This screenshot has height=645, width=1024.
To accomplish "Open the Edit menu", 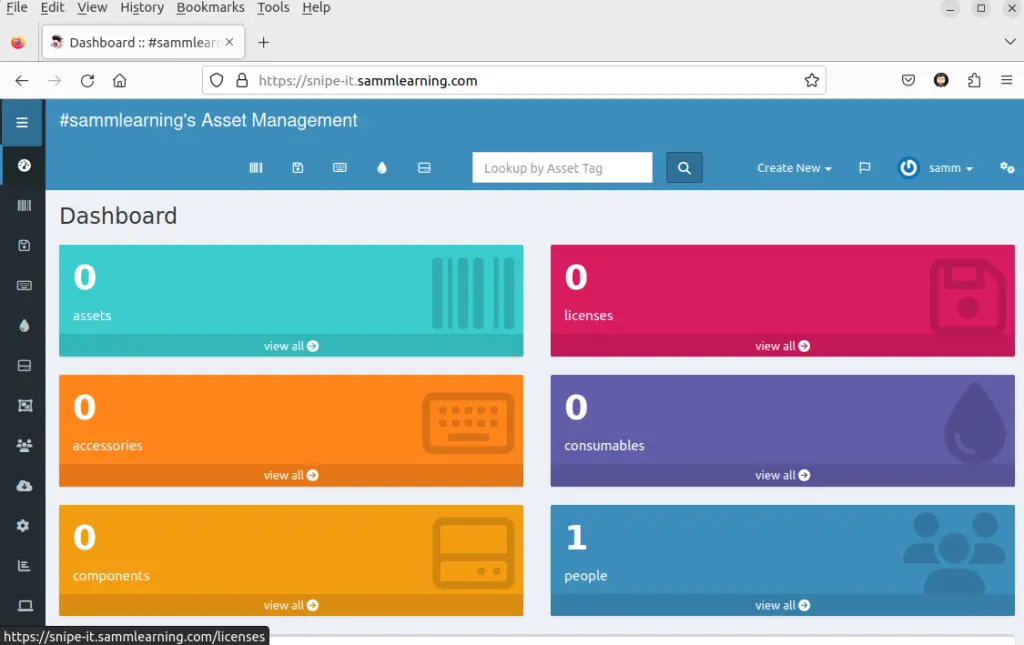I will tap(52, 7).
